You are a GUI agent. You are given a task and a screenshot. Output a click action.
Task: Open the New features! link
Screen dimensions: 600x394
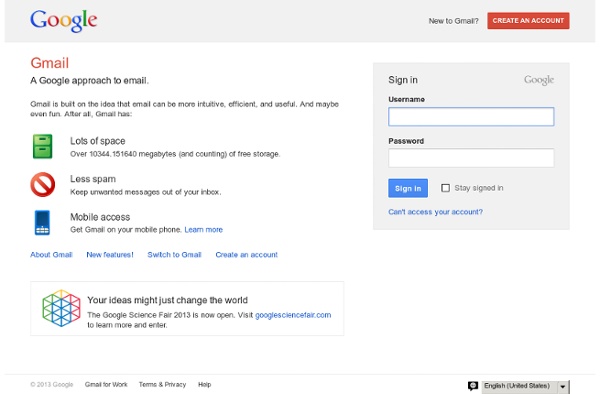click(x=110, y=255)
